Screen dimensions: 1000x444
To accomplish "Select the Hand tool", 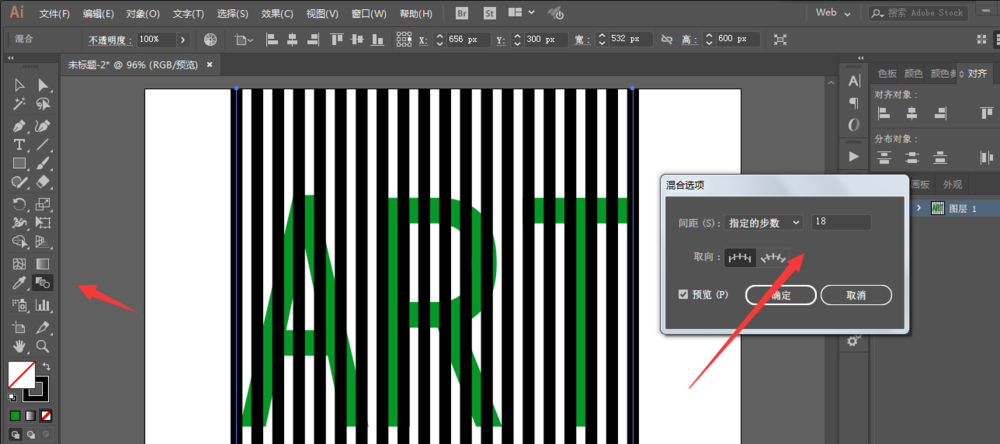I will 20,346.
